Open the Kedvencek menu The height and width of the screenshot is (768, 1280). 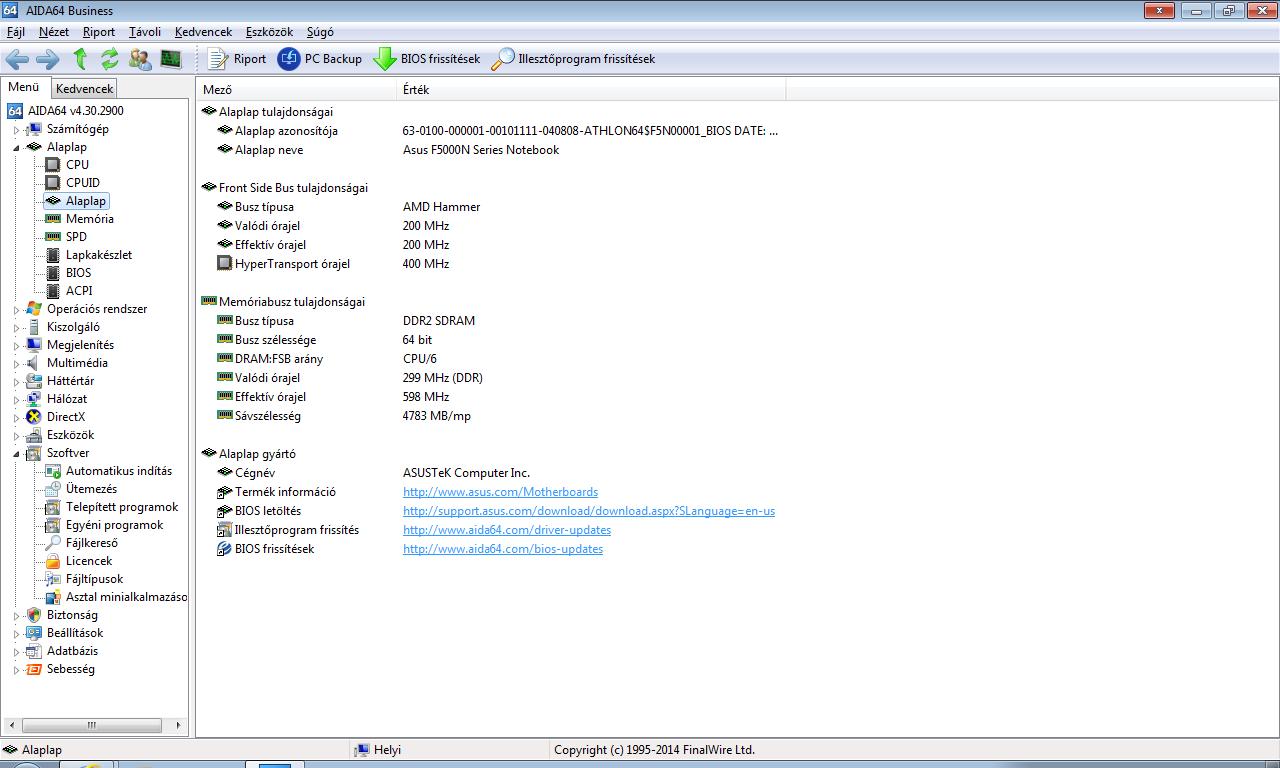tap(203, 32)
